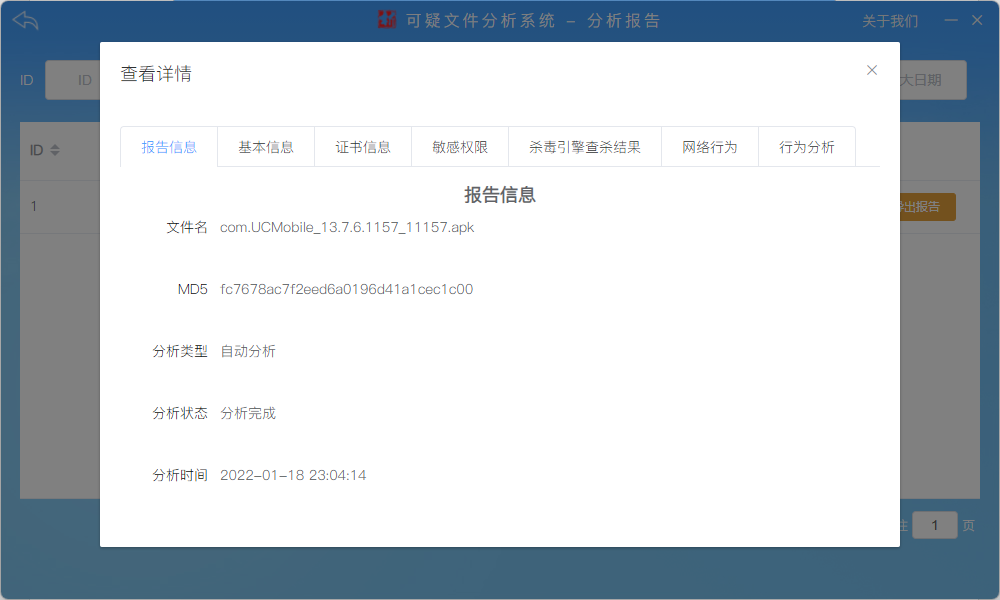The width and height of the screenshot is (1000, 600).
Task: Switch to the 基本信息 tab
Action: (x=266, y=147)
